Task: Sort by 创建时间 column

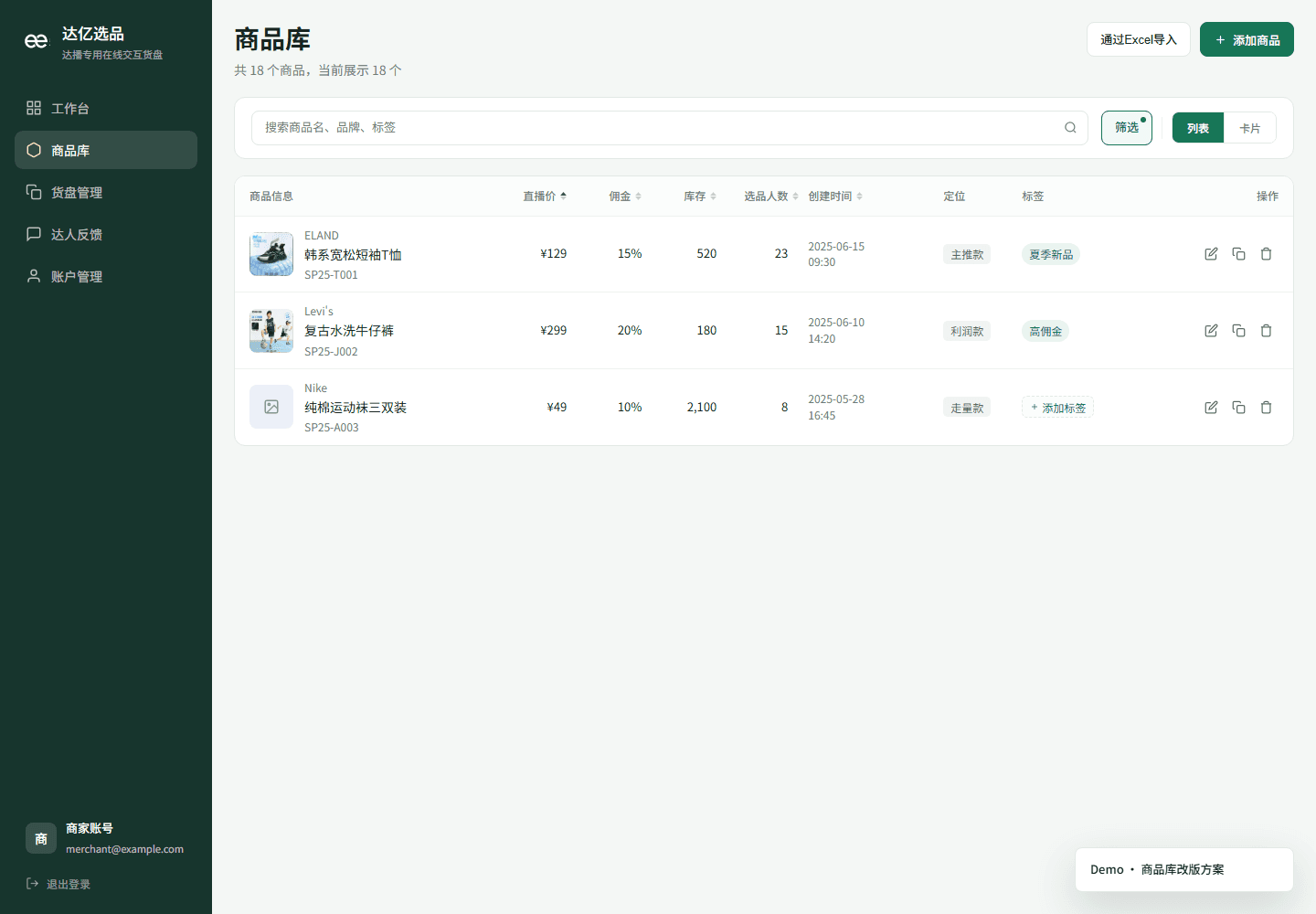Action: pos(835,197)
